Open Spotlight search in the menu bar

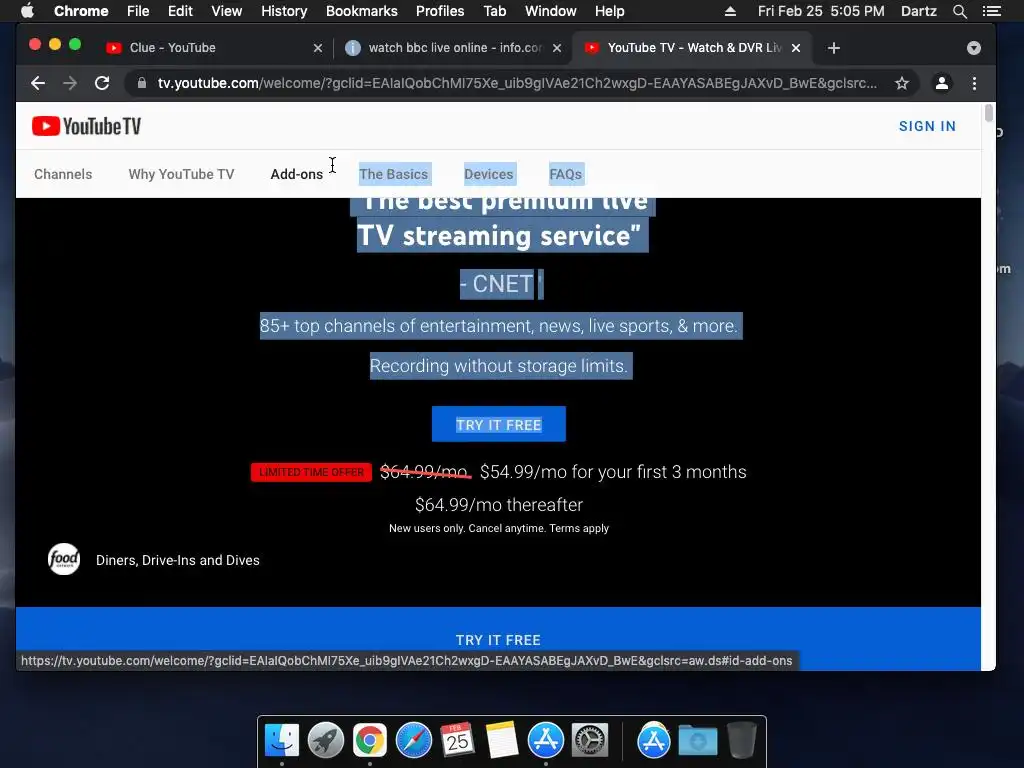959,11
